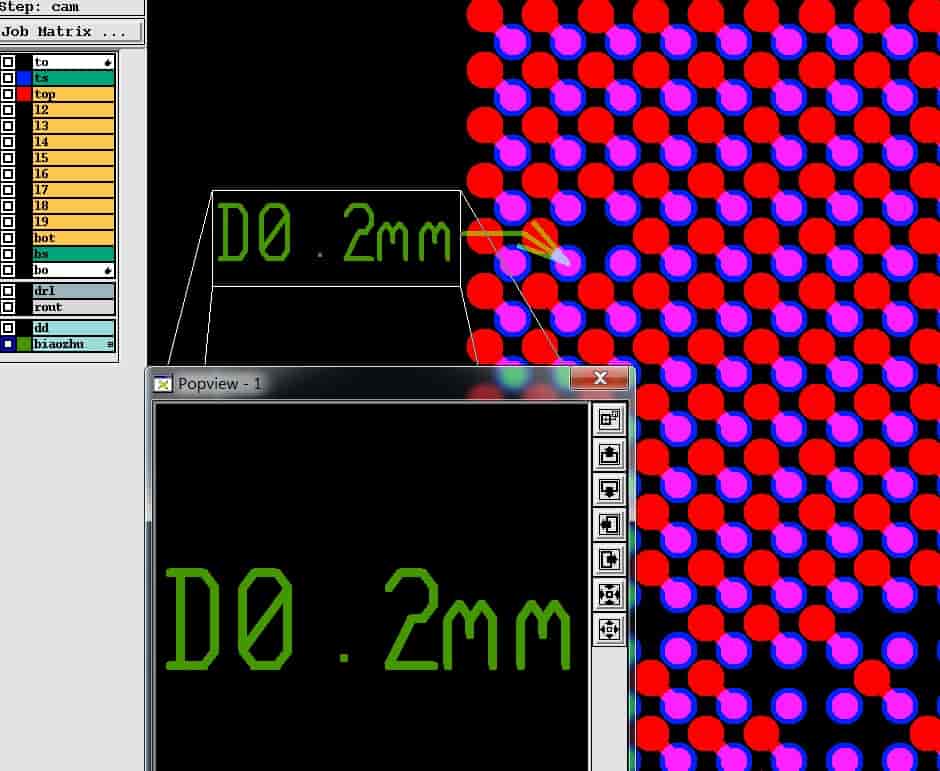
Task: Toggle display checkbox for layer dd
Action: (x=8, y=328)
